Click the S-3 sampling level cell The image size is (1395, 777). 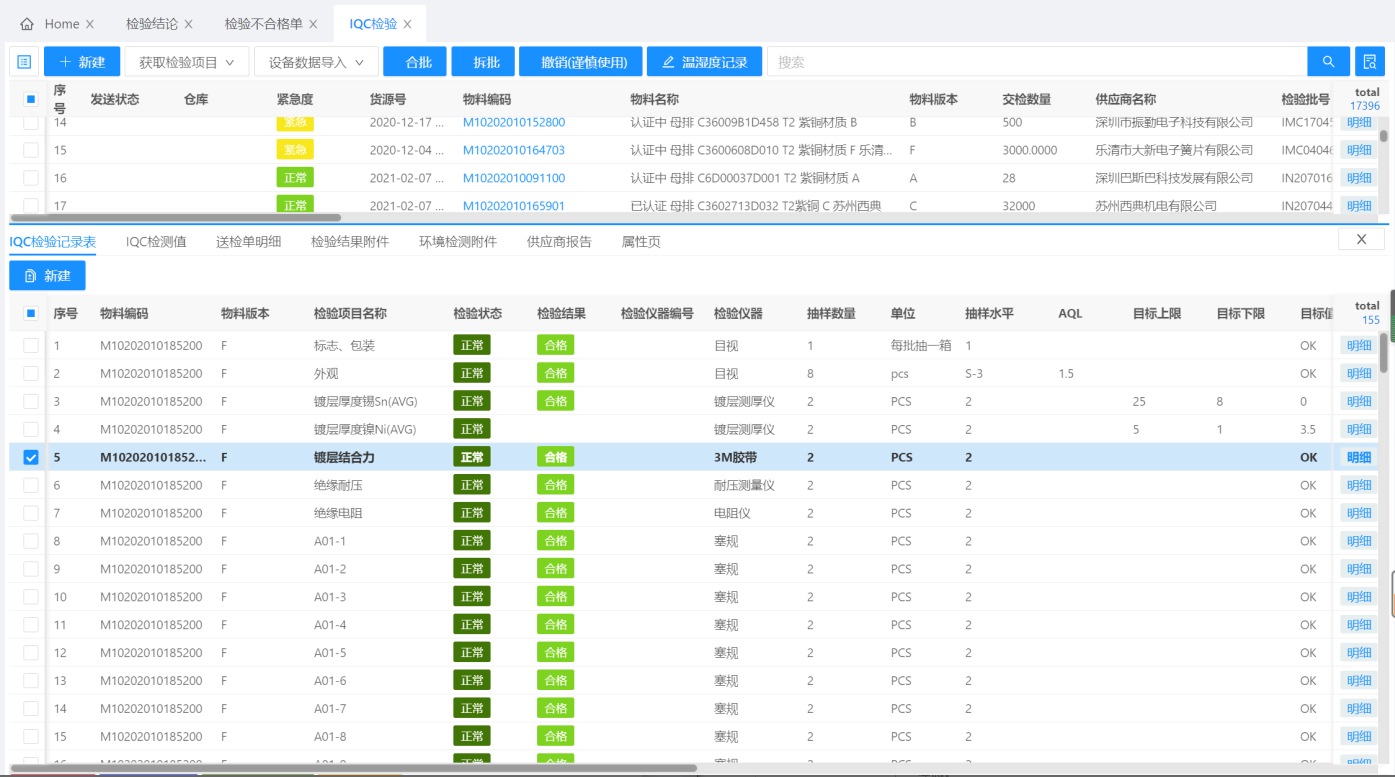point(974,373)
